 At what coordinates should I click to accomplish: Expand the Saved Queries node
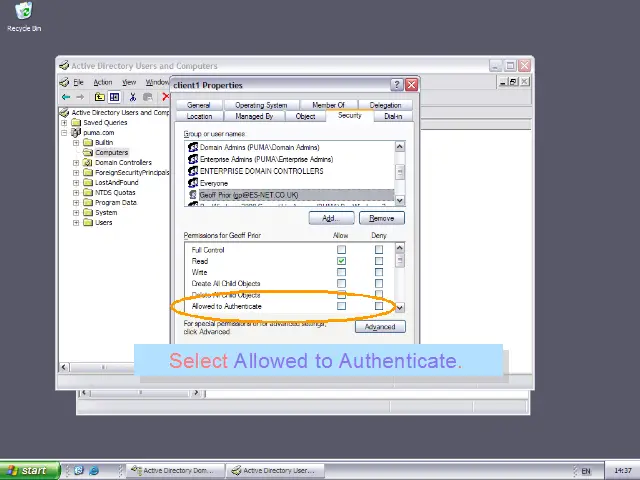pyautogui.click(x=64, y=122)
